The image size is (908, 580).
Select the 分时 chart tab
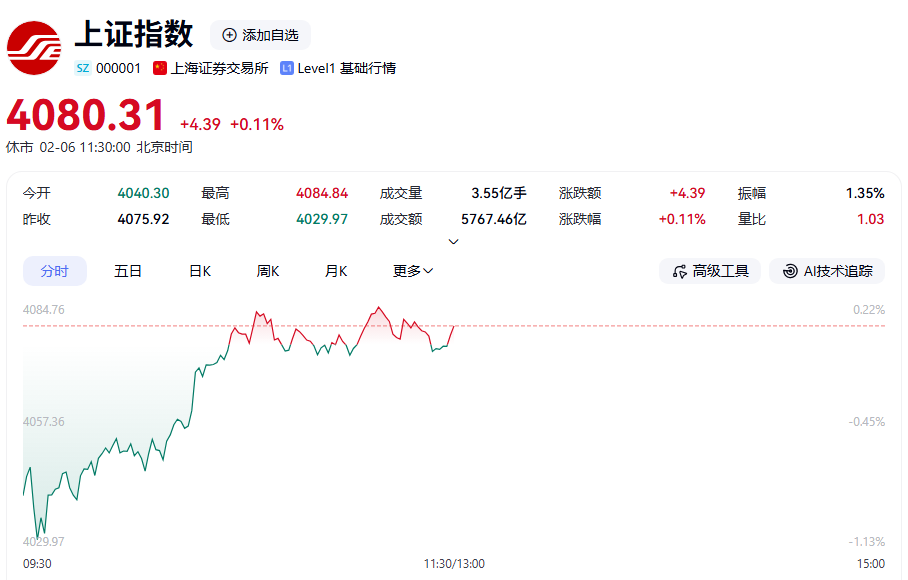(55, 271)
